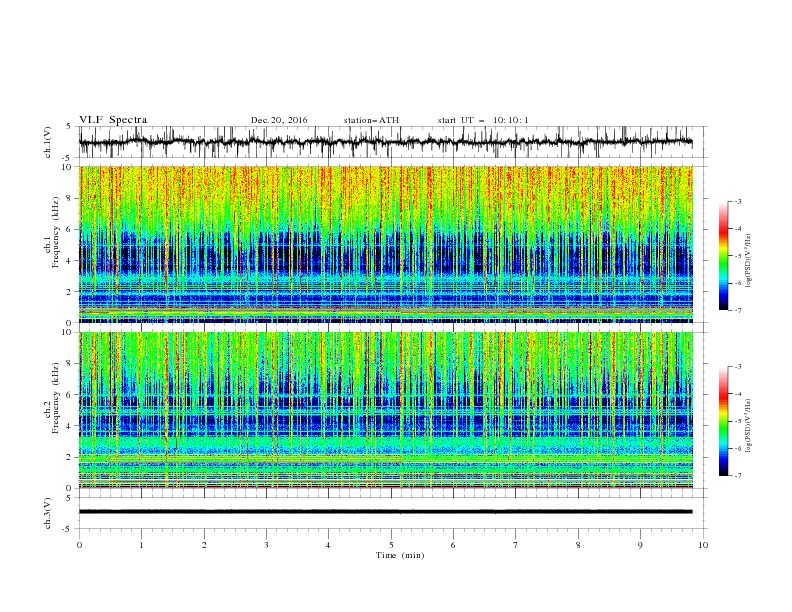Click the "log(PSD)(V²/Hz)" label beside ch.1 colorbar
The image size is (792, 612).
[748, 261]
